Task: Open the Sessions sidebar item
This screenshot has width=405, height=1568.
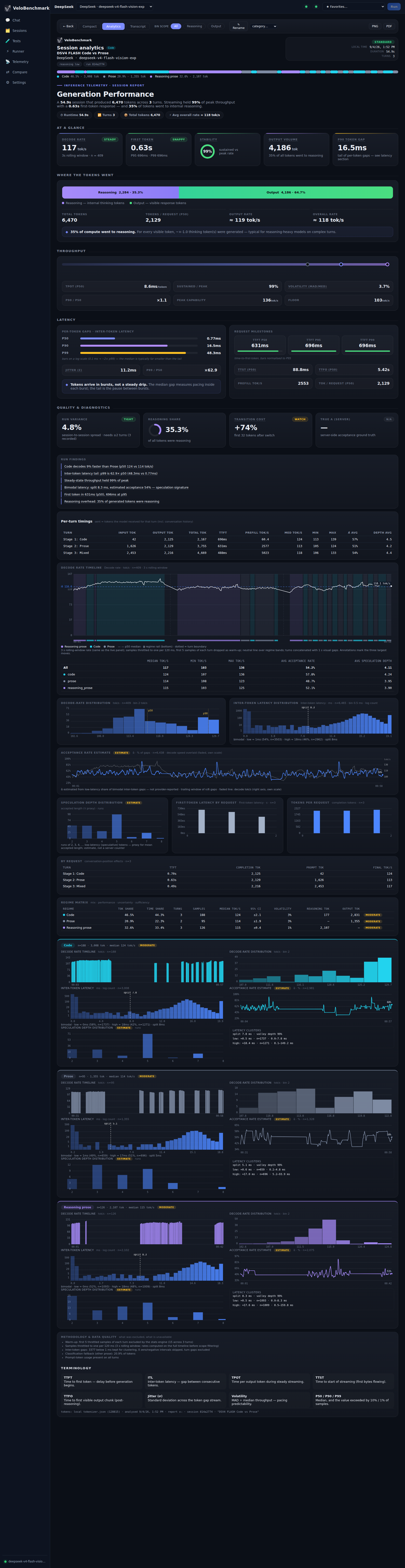Action: pos(24,30)
